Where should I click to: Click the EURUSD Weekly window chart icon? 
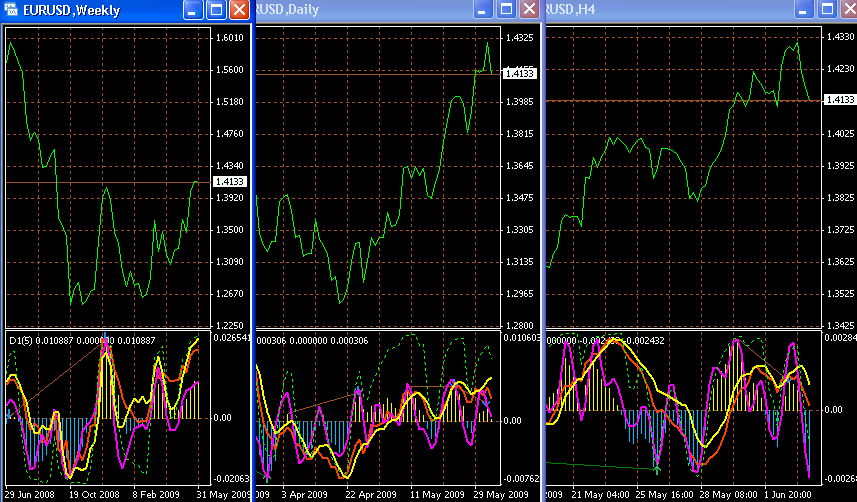coord(10,9)
